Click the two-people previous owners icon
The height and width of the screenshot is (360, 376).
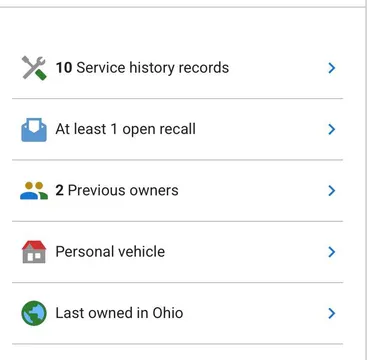(x=34, y=191)
